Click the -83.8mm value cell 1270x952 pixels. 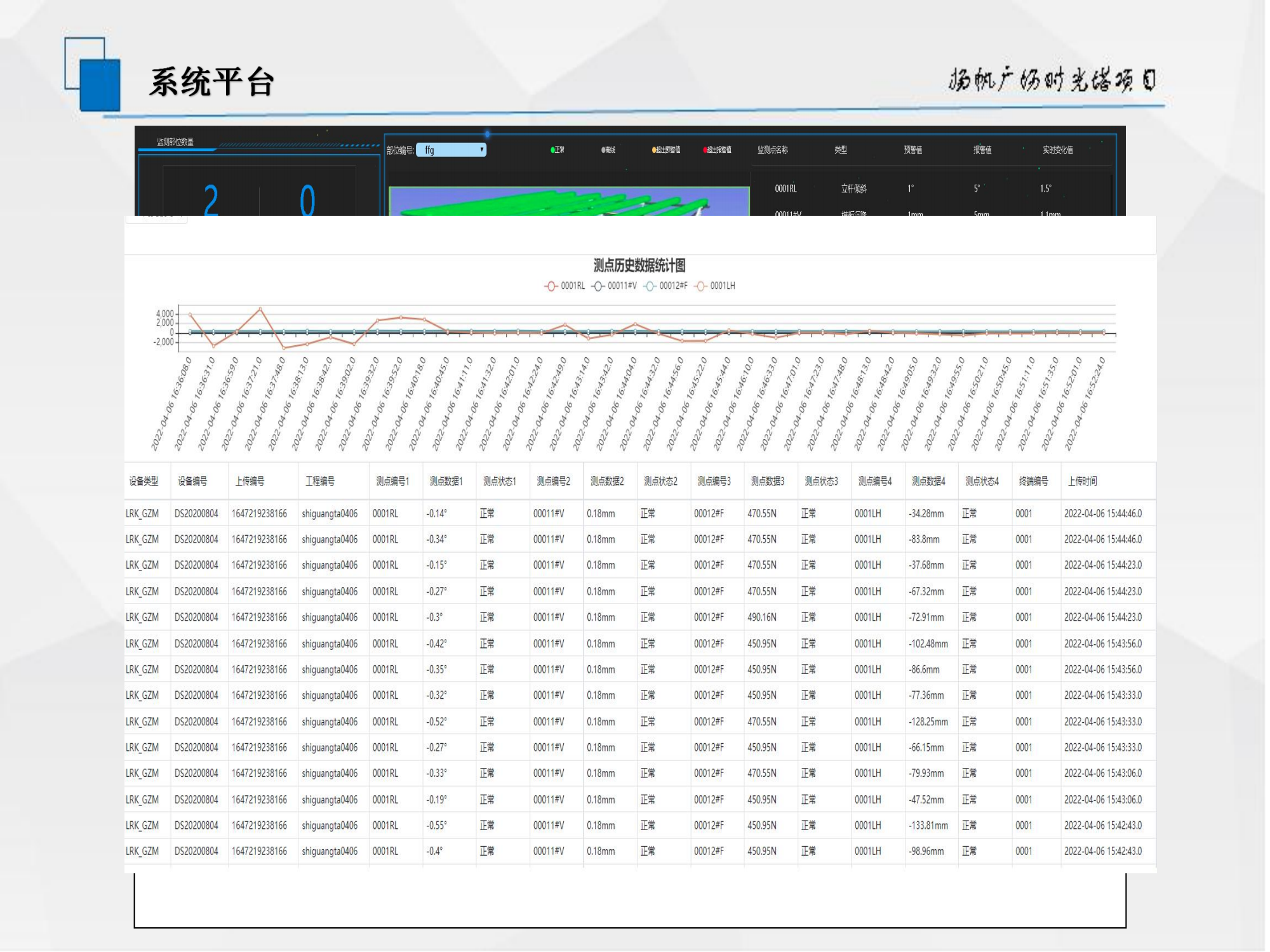[x=924, y=539]
